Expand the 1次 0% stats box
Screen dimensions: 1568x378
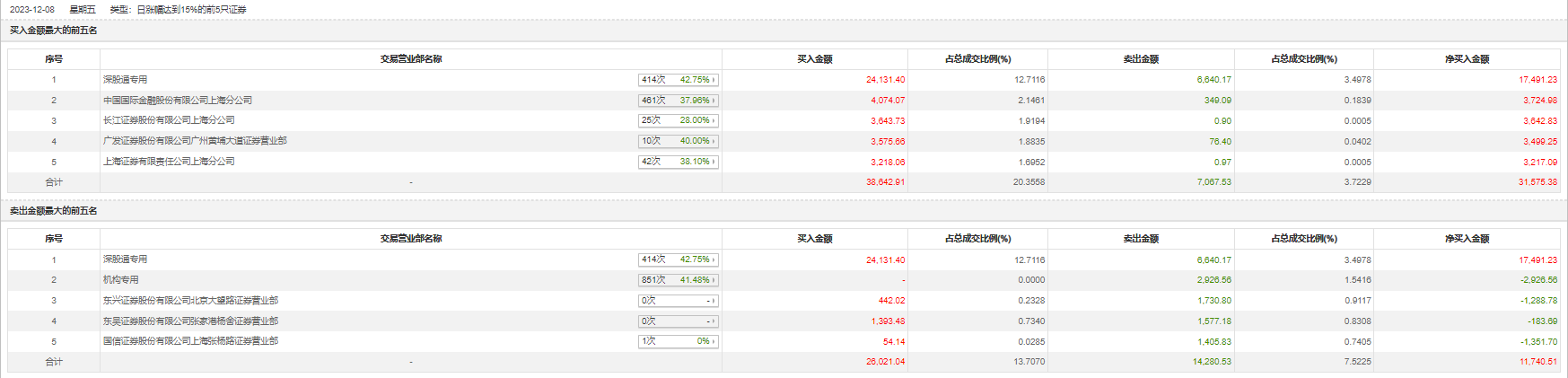tap(679, 341)
